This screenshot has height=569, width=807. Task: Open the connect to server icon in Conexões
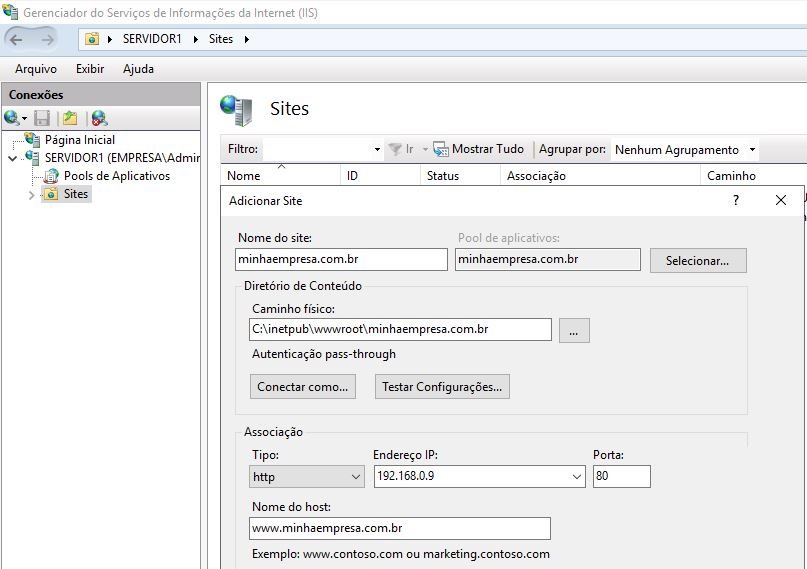tap(11, 118)
